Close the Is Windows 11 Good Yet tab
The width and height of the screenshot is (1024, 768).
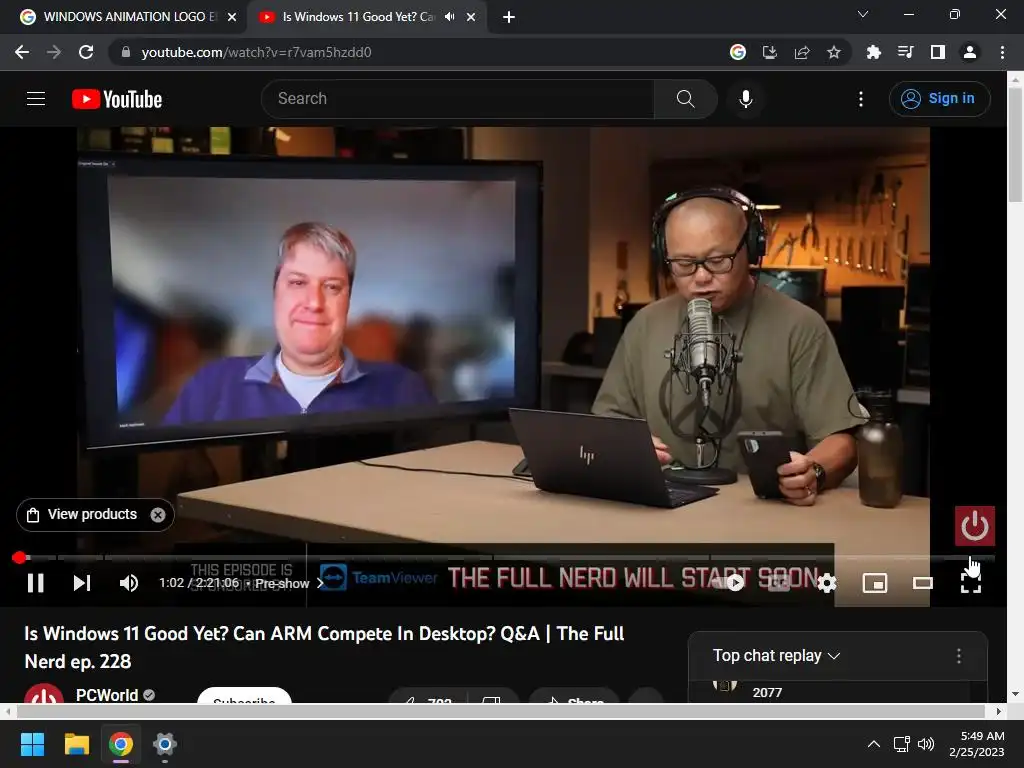pos(471,17)
